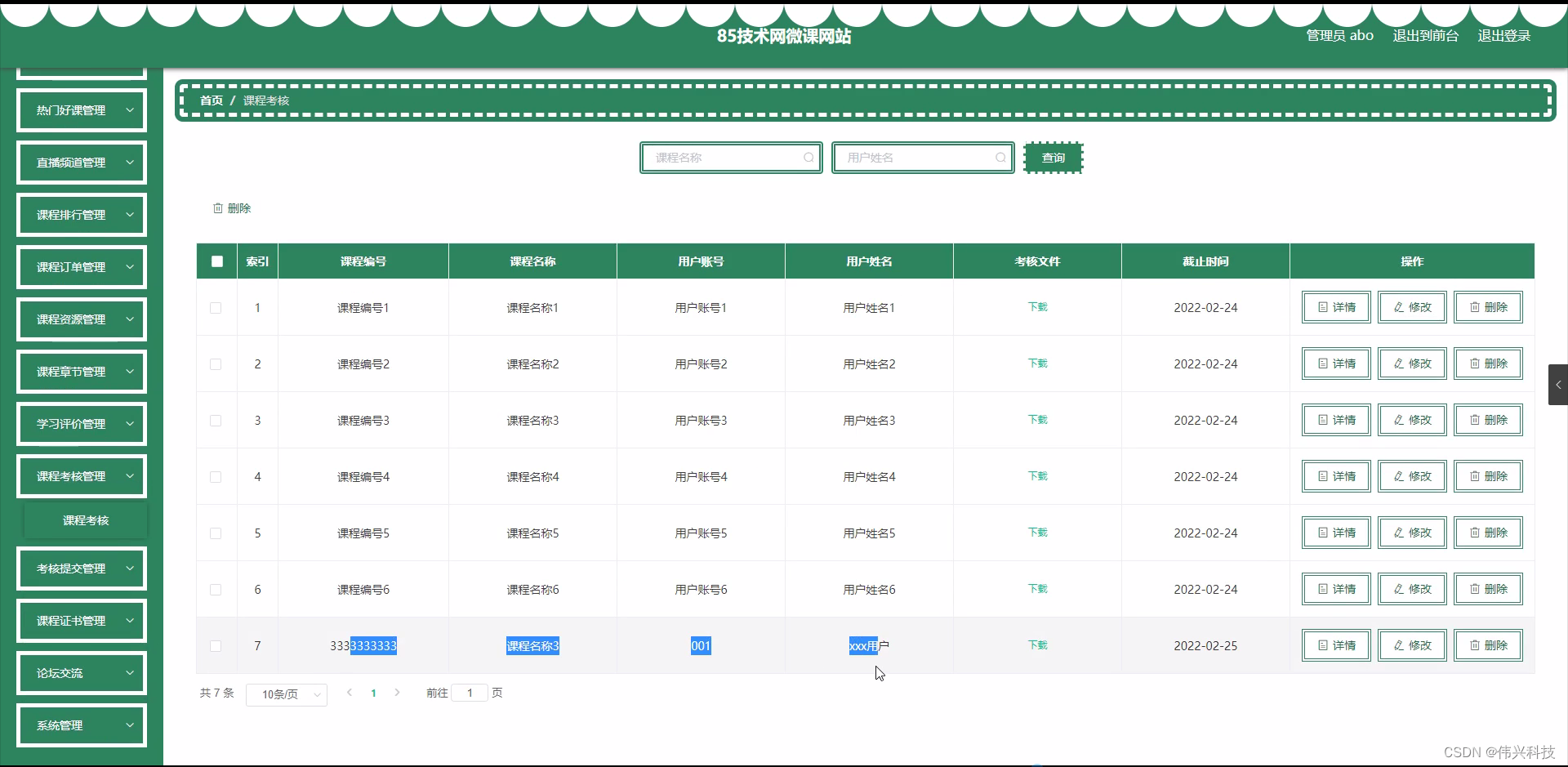Screen dimensions: 1568x767
Task: Download the 考核文件 for 课程名称2
Action: (x=1036, y=363)
